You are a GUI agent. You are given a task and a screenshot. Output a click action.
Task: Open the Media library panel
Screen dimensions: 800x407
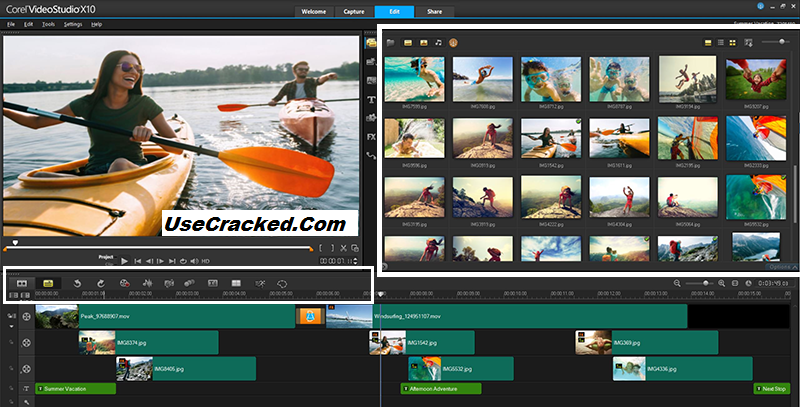pyautogui.click(x=371, y=43)
